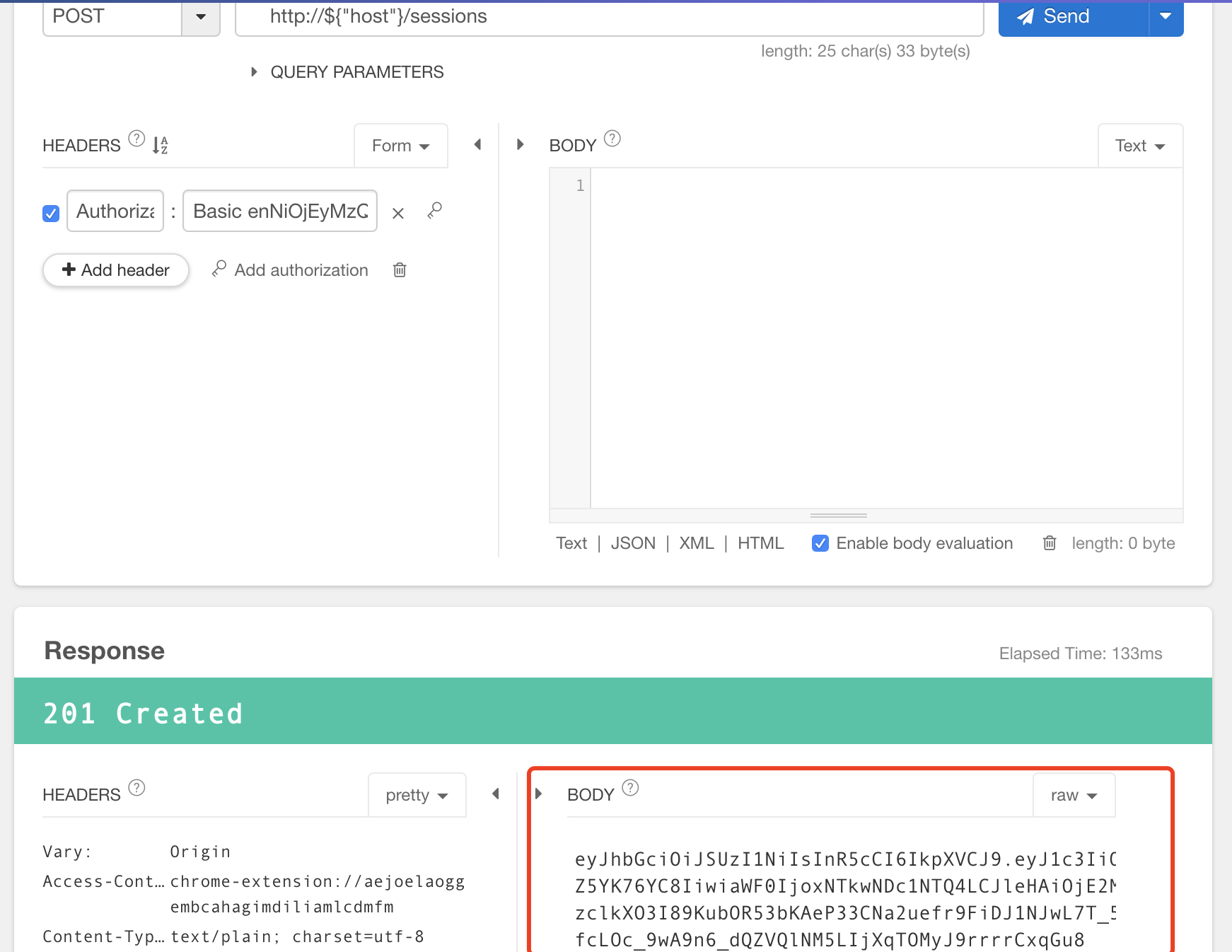The width and height of the screenshot is (1232, 952).
Task: Sort headers alphabetically icon
Action: (161, 145)
